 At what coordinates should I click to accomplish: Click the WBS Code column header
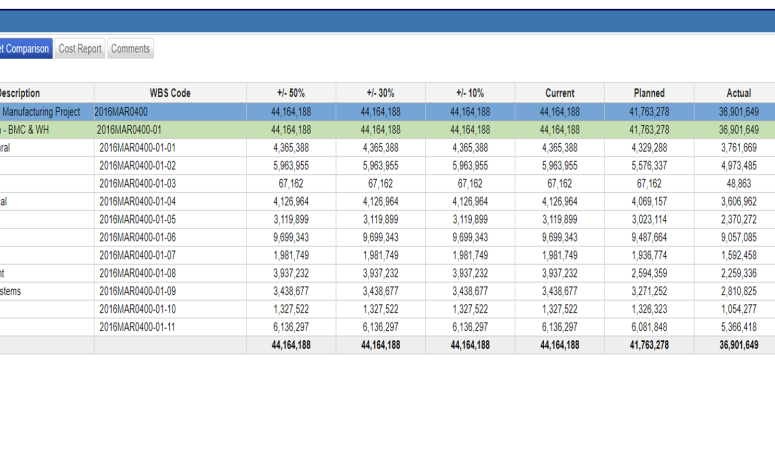[170, 93]
